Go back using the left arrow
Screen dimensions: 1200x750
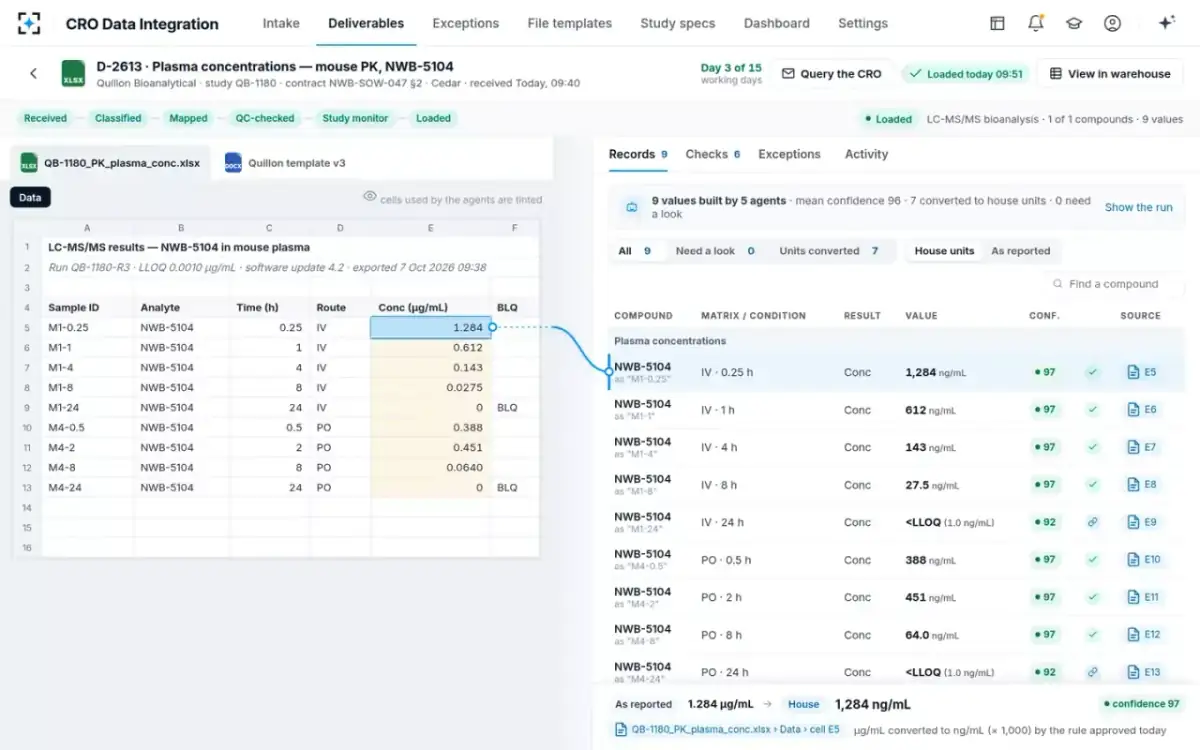33,73
